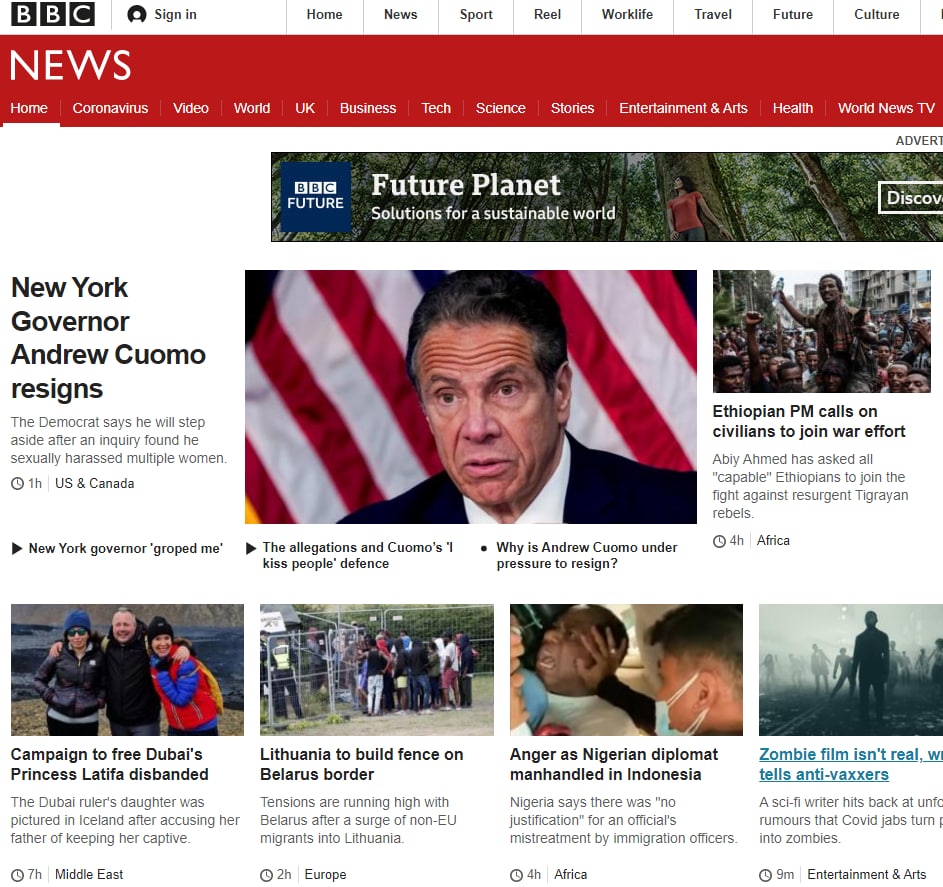Open 'Anger as Nigerian diplomat manhandled' headline
The height and width of the screenshot is (887, 943).
click(x=614, y=764)
